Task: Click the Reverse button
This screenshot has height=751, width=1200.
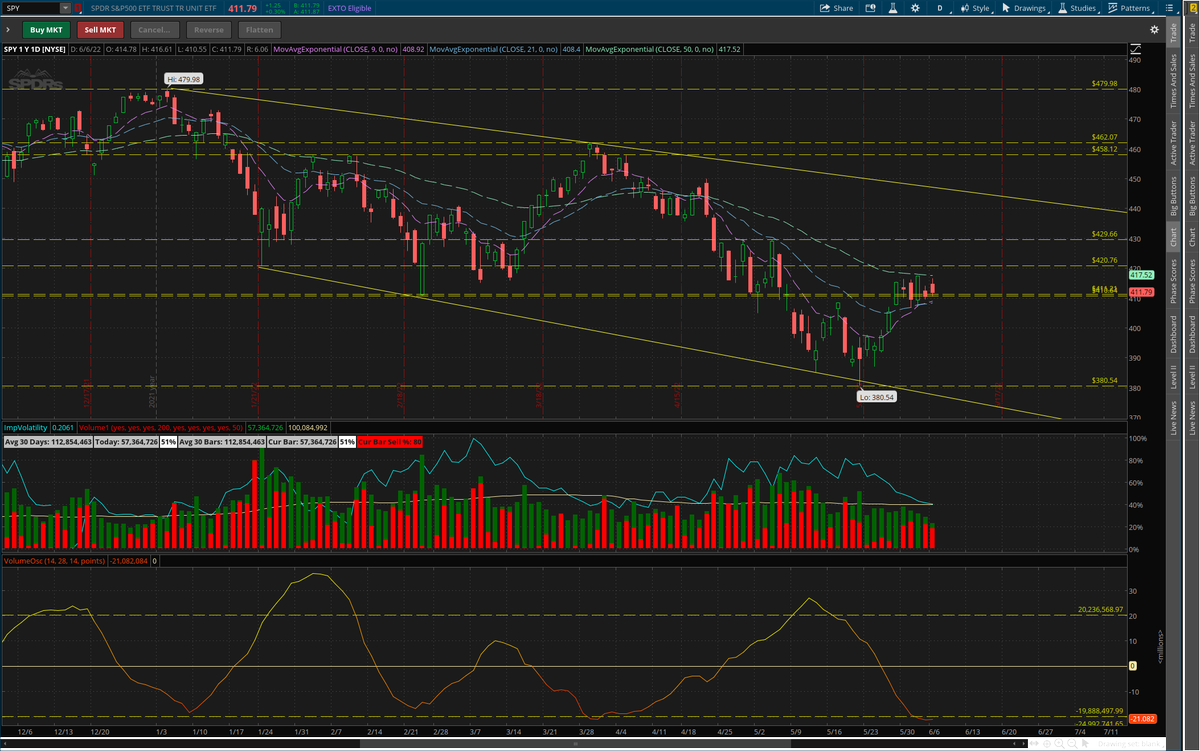Action: click(209, 30)
